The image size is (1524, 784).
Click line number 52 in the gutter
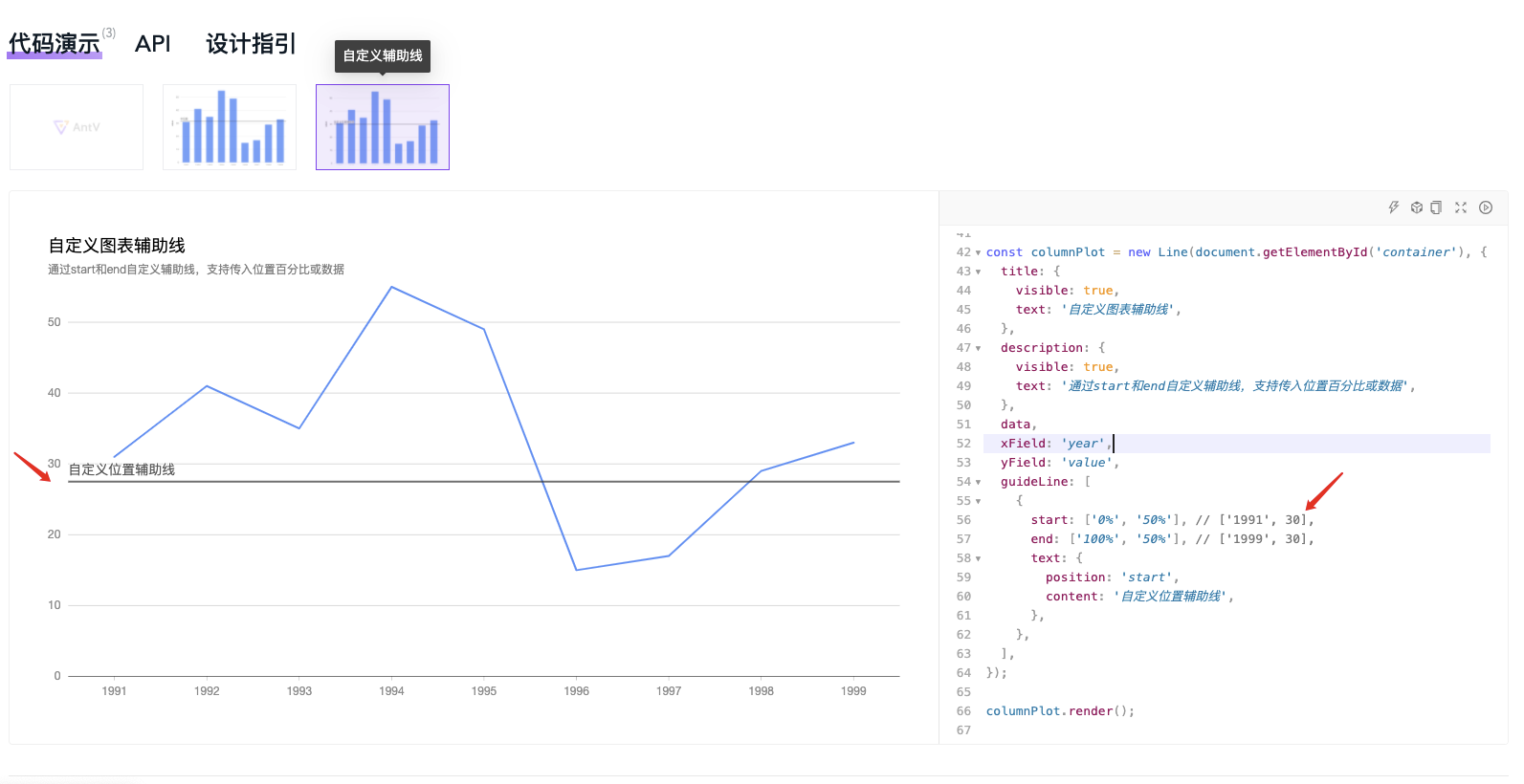click(x=963, y=444)
